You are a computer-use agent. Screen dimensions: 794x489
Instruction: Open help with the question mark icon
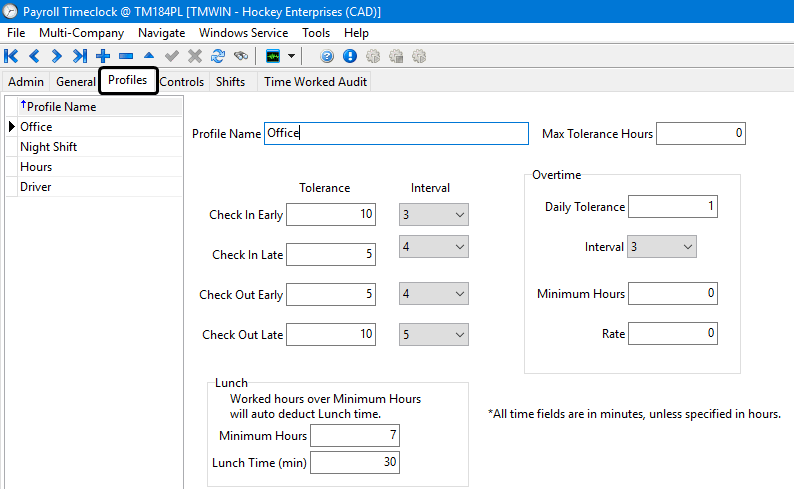click(327, 56)
